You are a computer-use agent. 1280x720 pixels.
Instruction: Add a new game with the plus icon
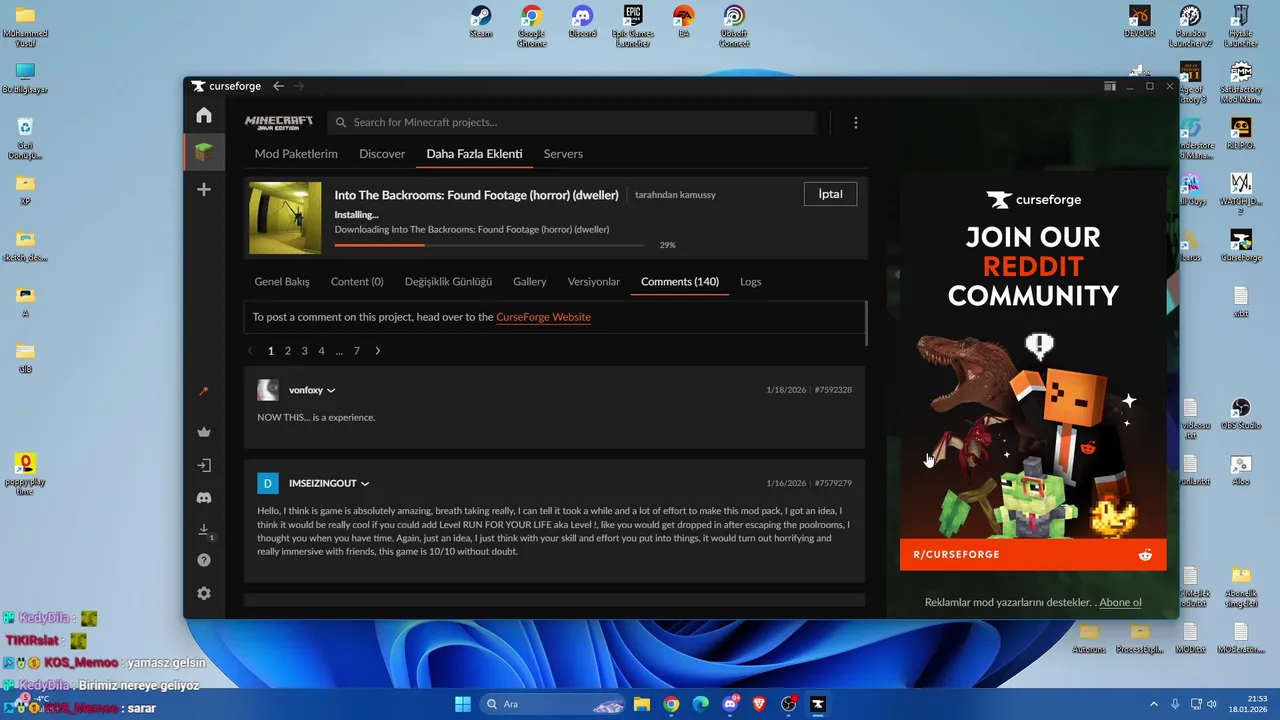click(x=204, y=189)
